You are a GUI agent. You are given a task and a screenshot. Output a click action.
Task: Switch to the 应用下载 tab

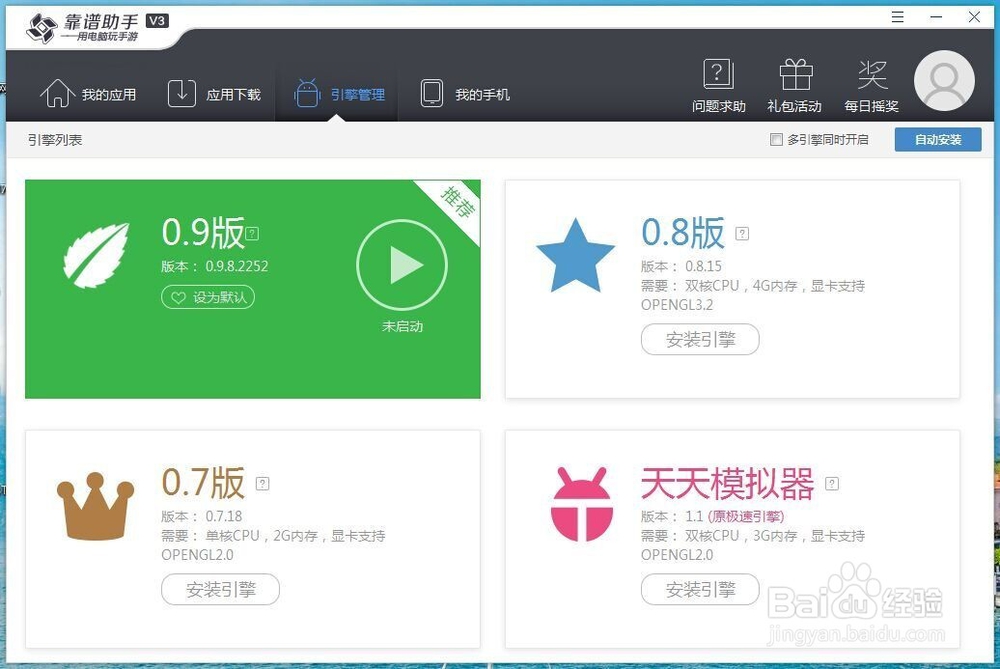(x=214, y=94)
